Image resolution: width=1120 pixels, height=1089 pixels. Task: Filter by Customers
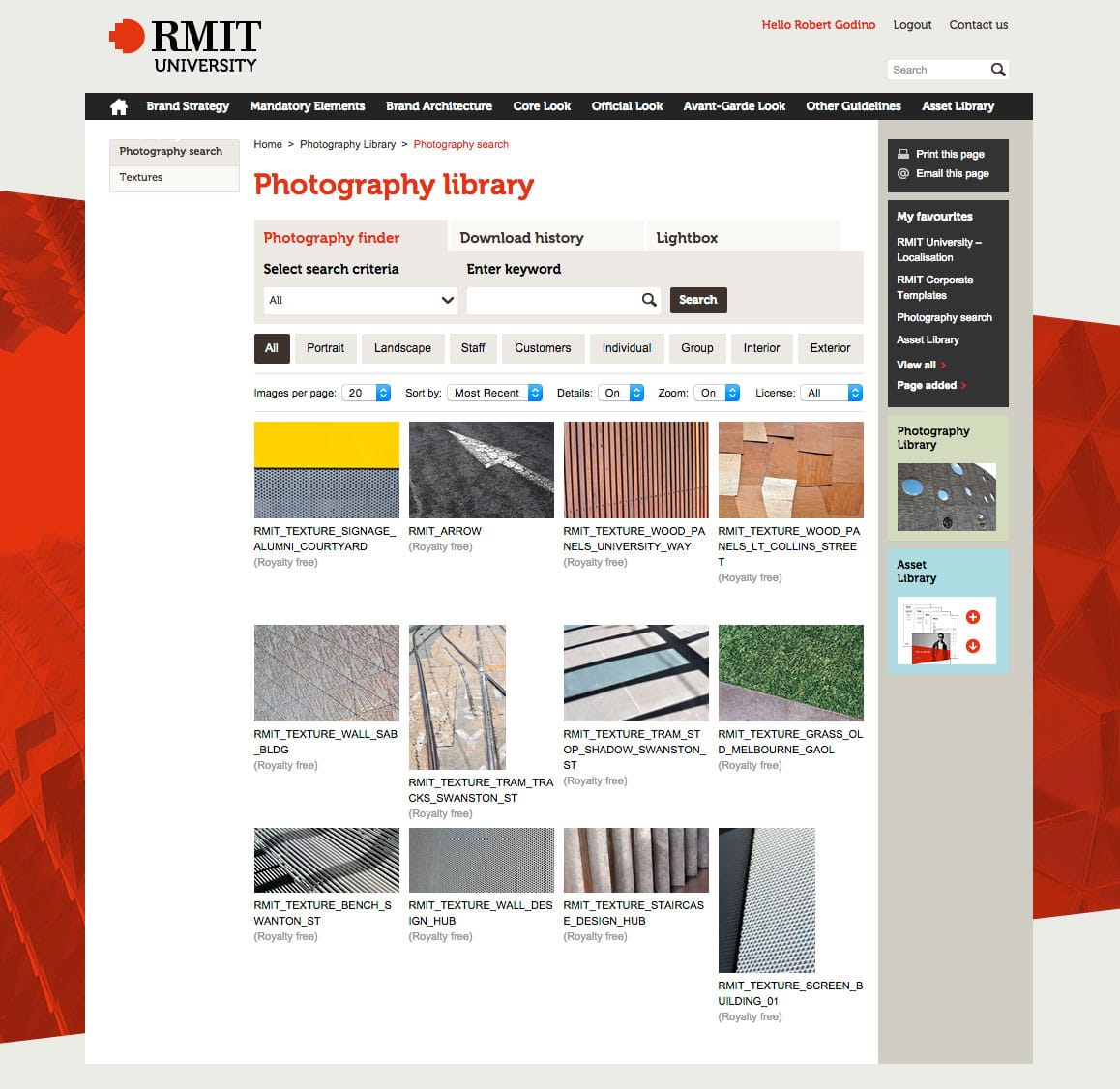coord(543,348)
